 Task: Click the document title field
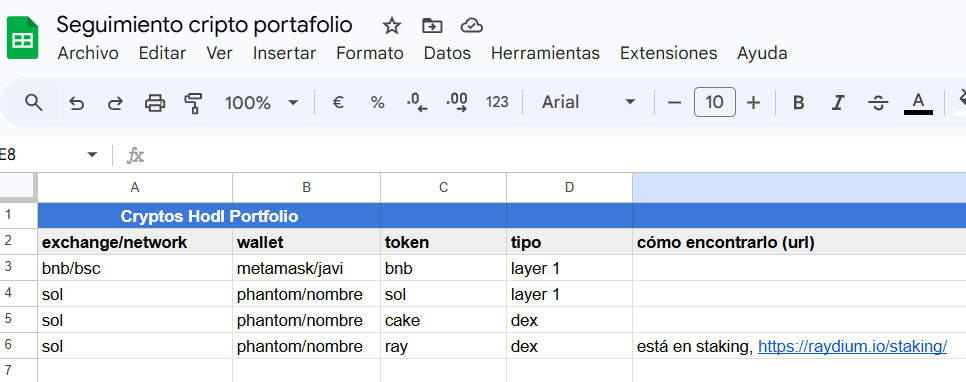click(204, 25)
